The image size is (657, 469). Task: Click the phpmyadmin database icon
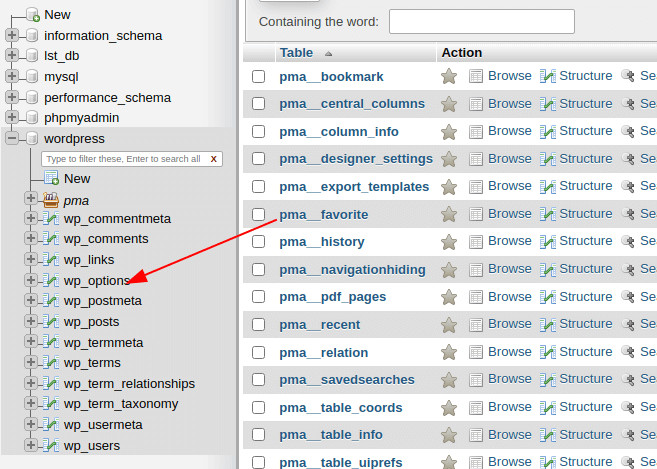click(32, 118)
